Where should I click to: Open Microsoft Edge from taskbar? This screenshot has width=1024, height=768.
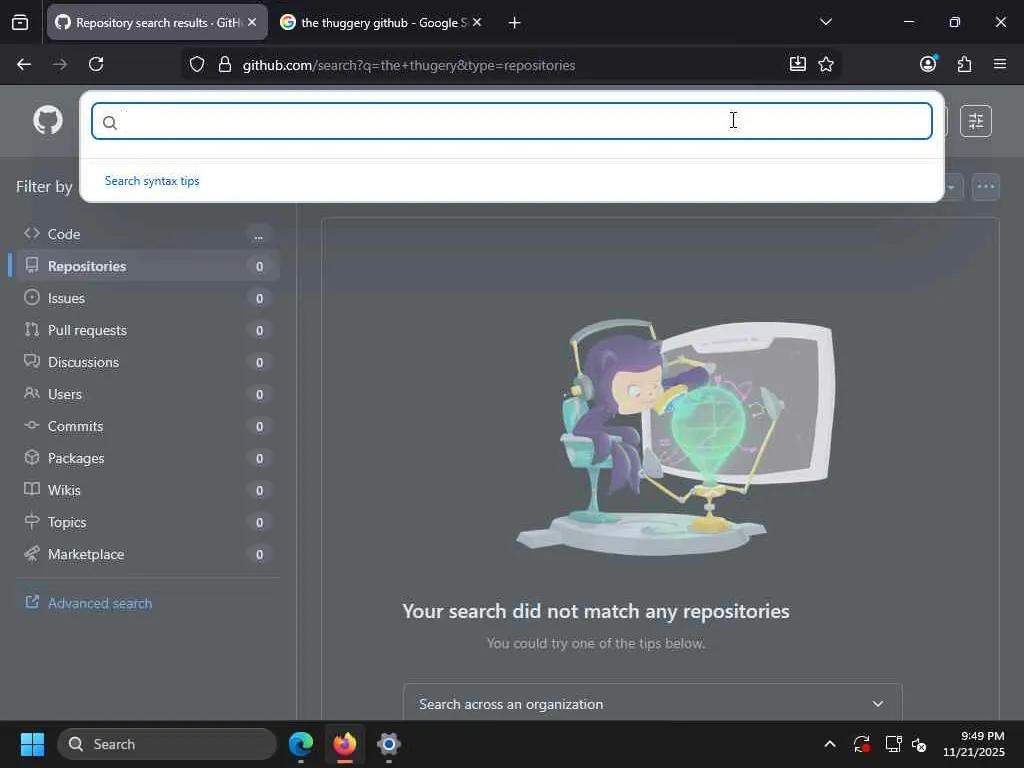click(x=301, y=744)
